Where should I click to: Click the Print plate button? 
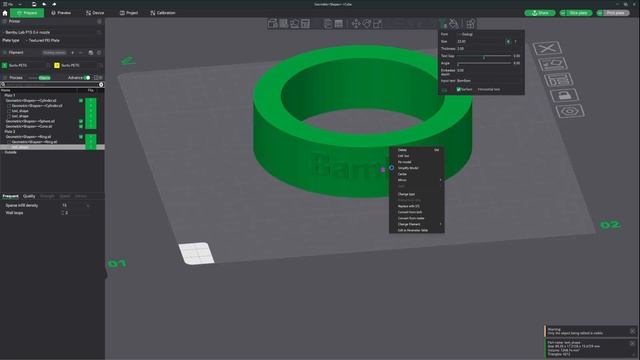[x=616, y=13]
